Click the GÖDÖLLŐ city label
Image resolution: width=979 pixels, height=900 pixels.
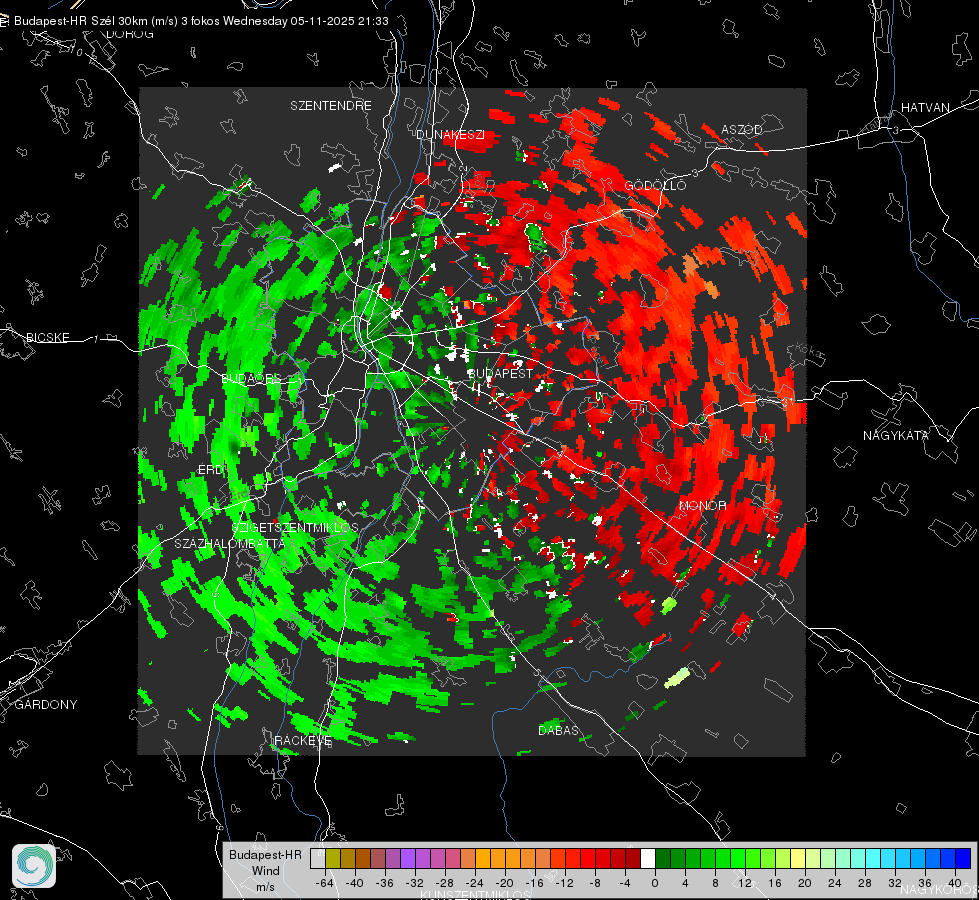(x=655, y=185)
